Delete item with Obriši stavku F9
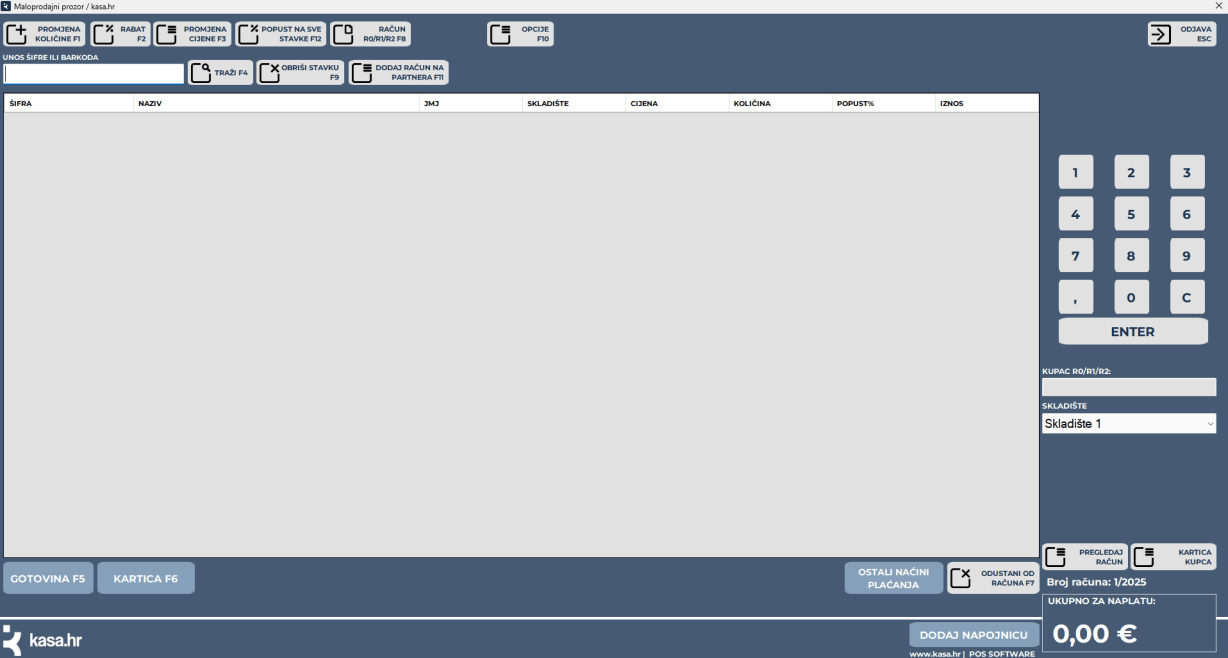 tap(300, 73)
